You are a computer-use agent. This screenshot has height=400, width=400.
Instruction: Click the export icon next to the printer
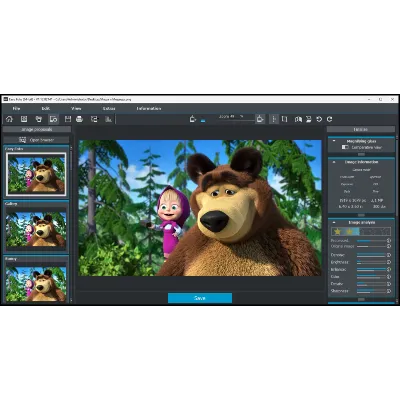pos(94,119)
